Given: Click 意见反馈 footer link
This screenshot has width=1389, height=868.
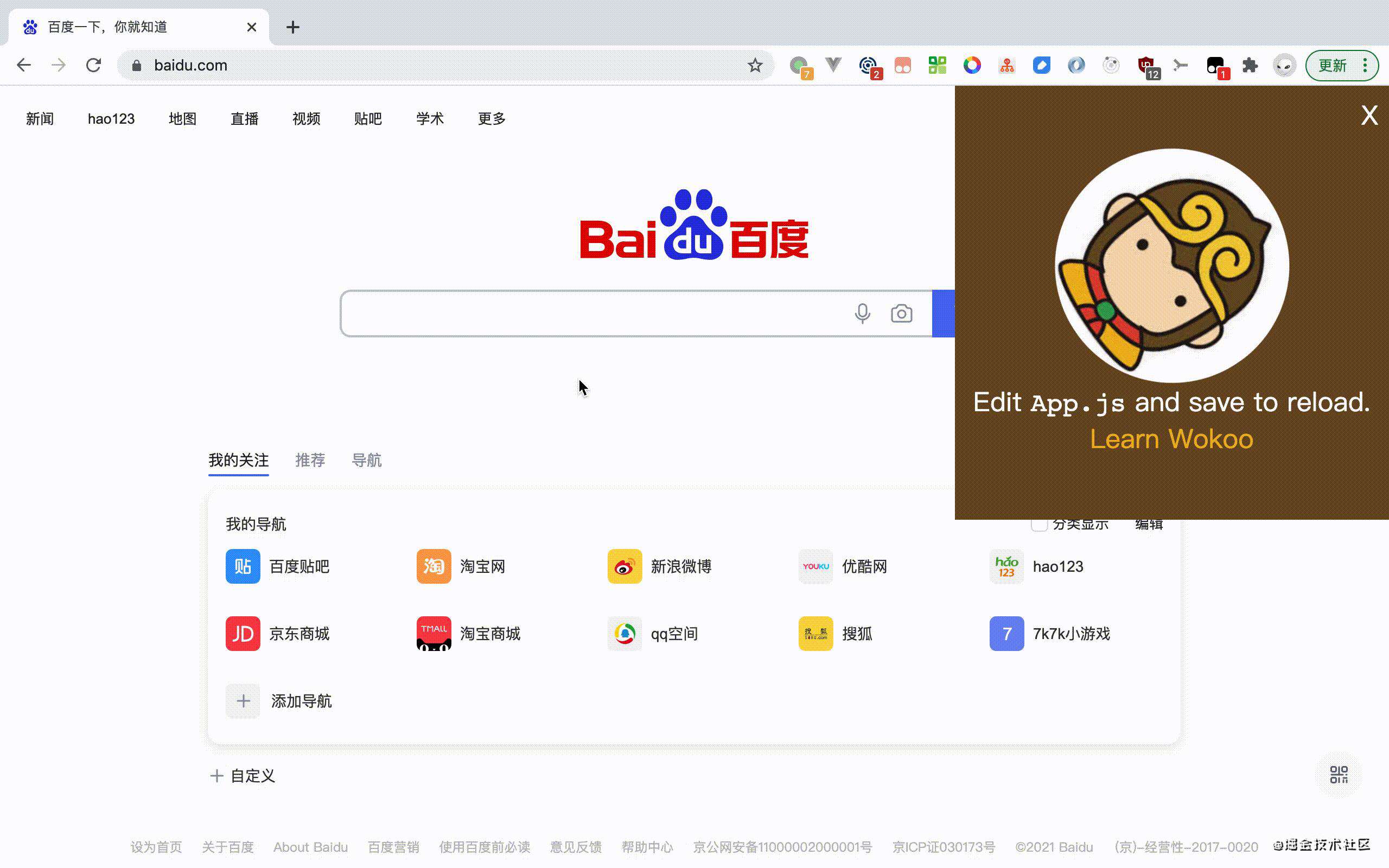Looking at the screenshot, I should (576, 847).
